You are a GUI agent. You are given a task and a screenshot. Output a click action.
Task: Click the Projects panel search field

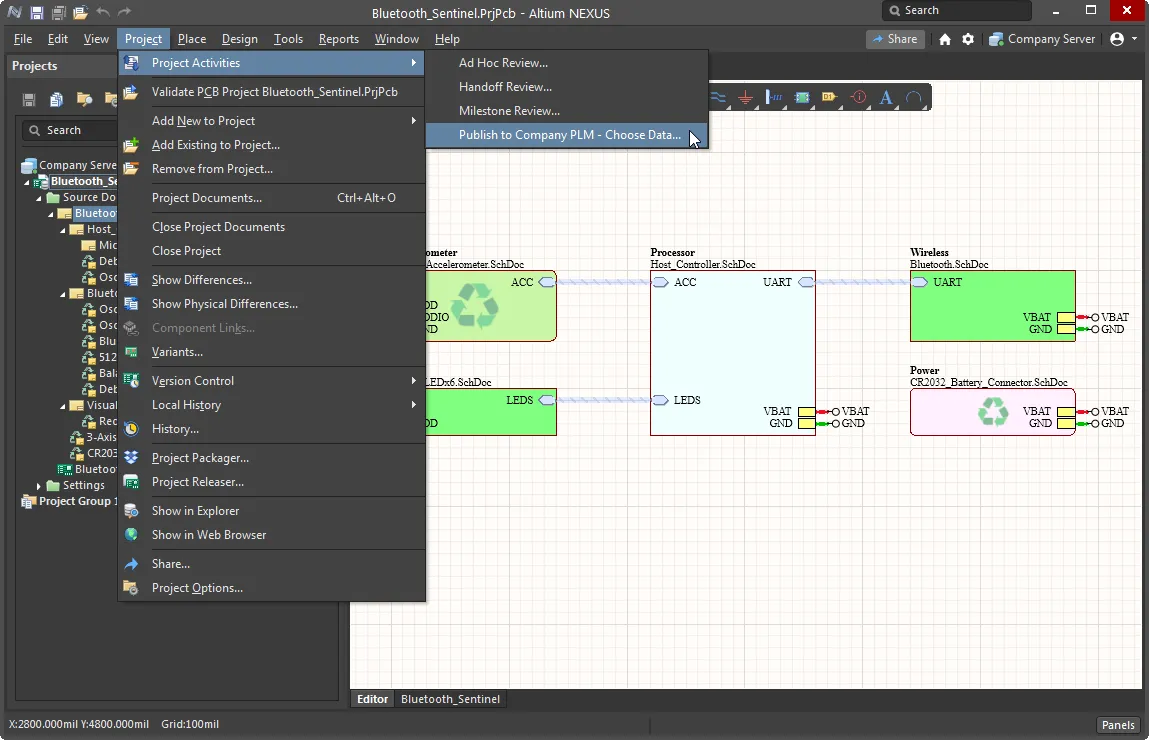pos(71,130)
